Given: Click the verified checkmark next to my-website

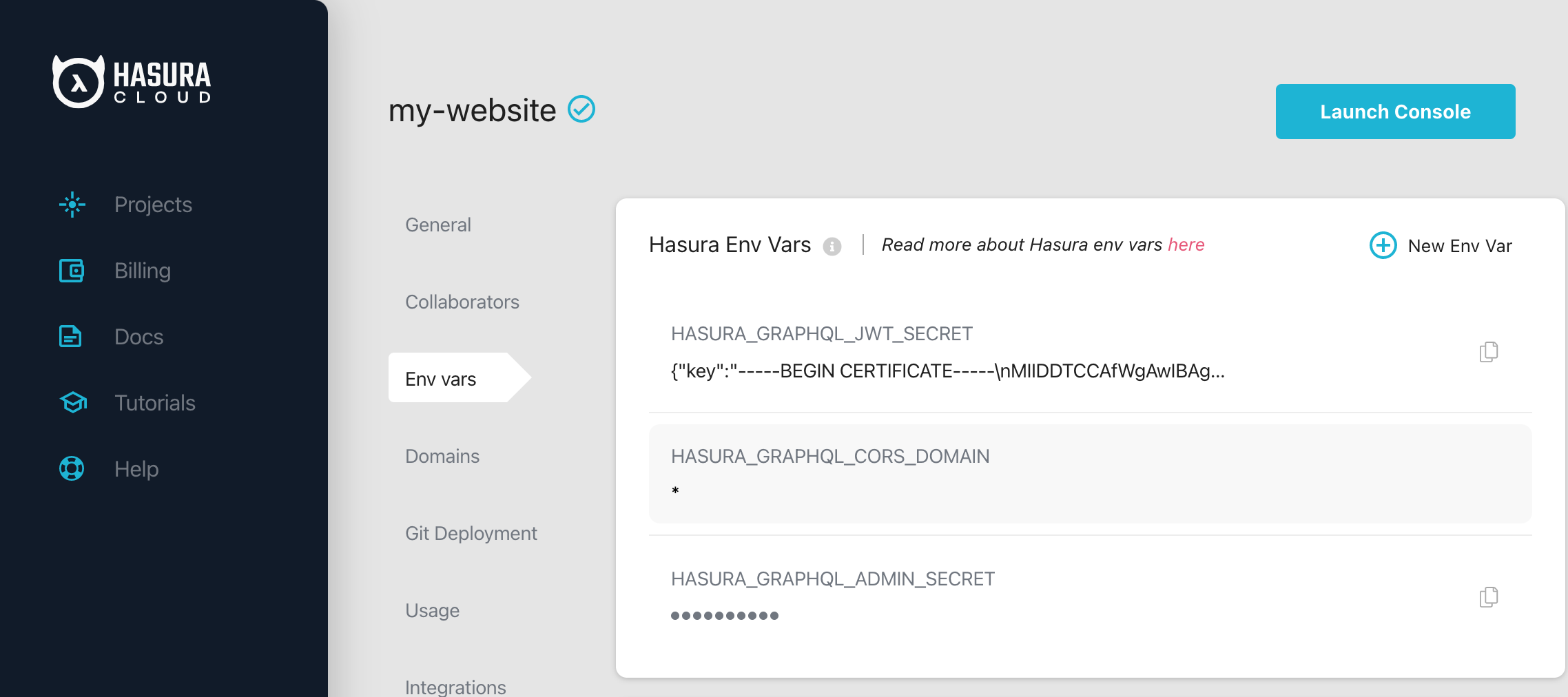Looking at the screenshot, I should pos(581,109).
